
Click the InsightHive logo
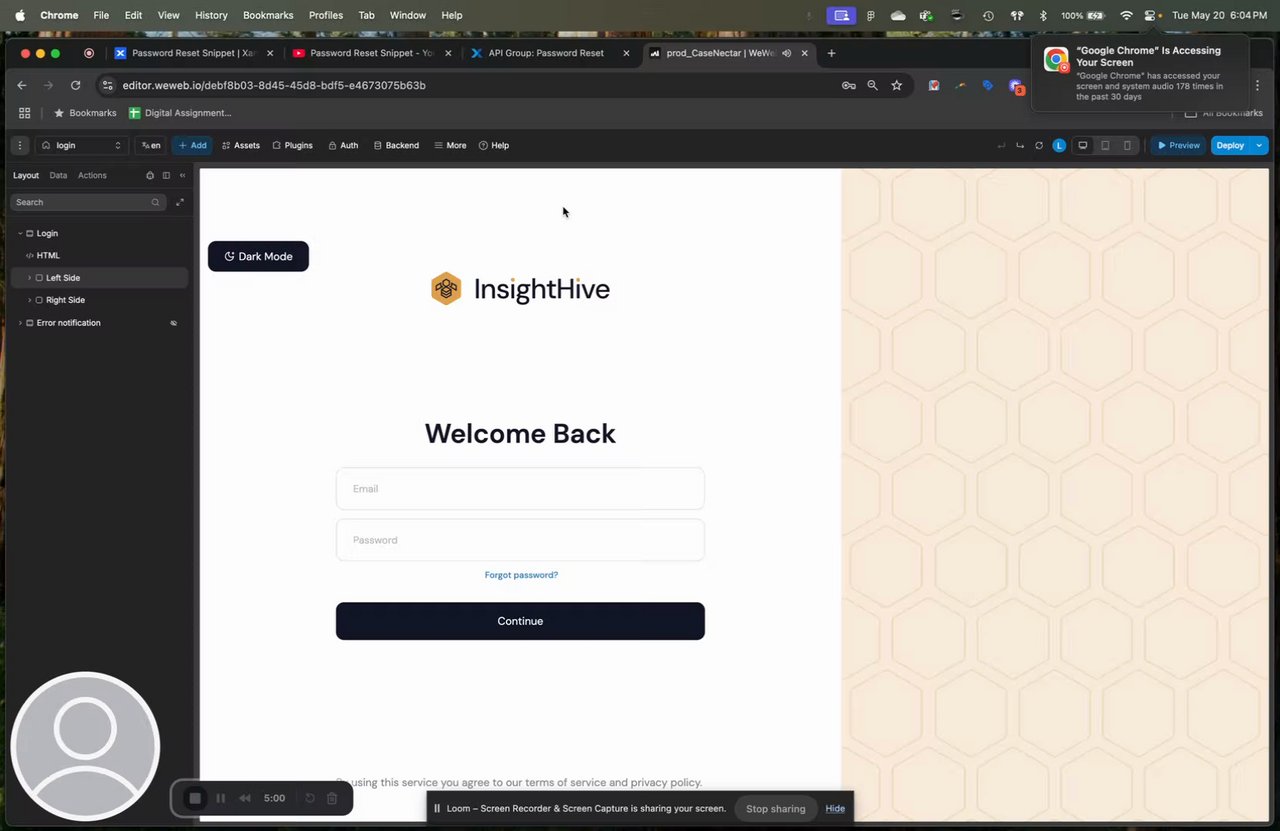[x=520, y=289]
